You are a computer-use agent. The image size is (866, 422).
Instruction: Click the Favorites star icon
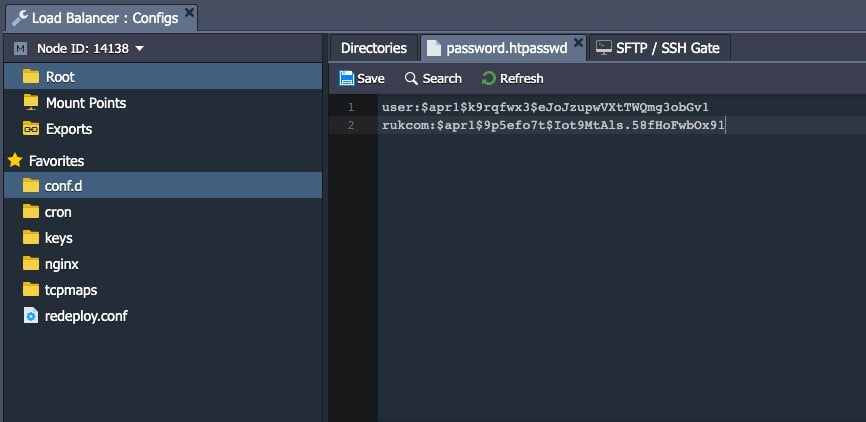15,161
